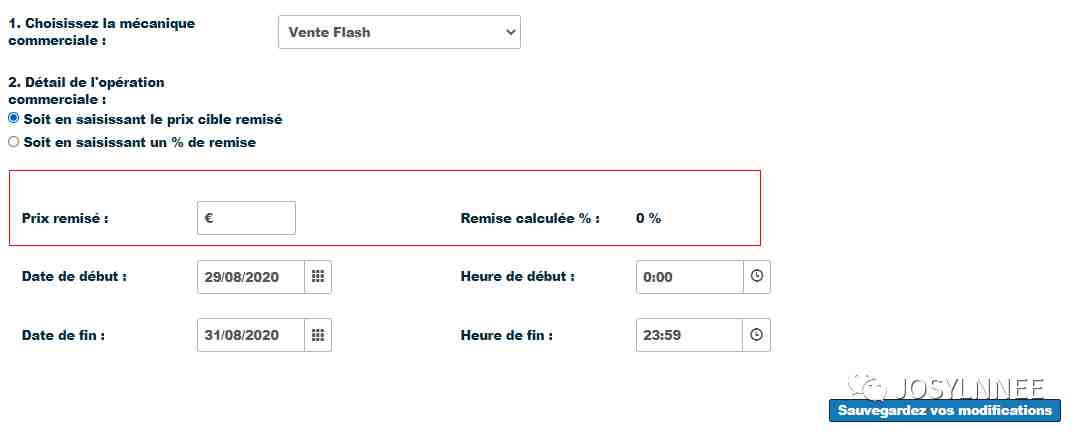This screenshot has height=434, width=1080.
Task: Focus the Prix remisé euro input field
Action: 247,218
